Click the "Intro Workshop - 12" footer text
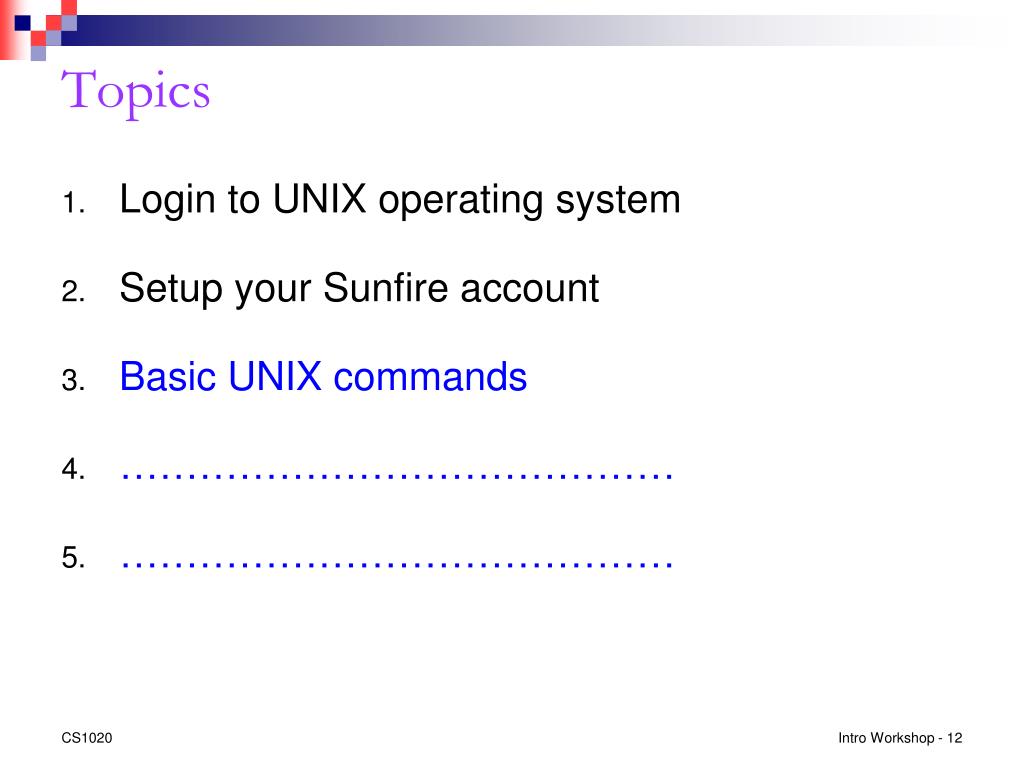Image resolution: width=1024 pixels, height=768 pixels. 900,738
